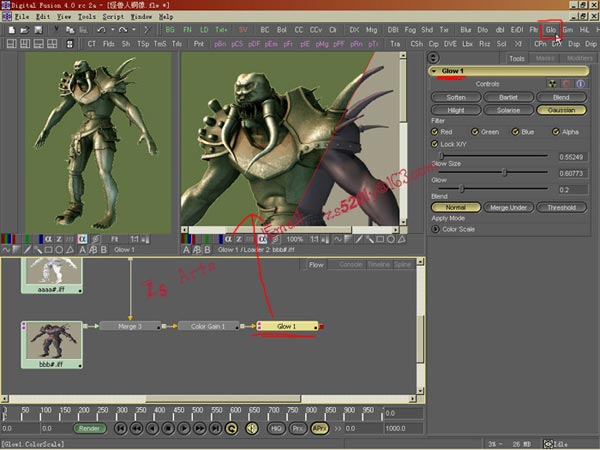Viewport: 600px width, 450px height.
Task: Add an SV saver tool
Action: tap(243, 30)
